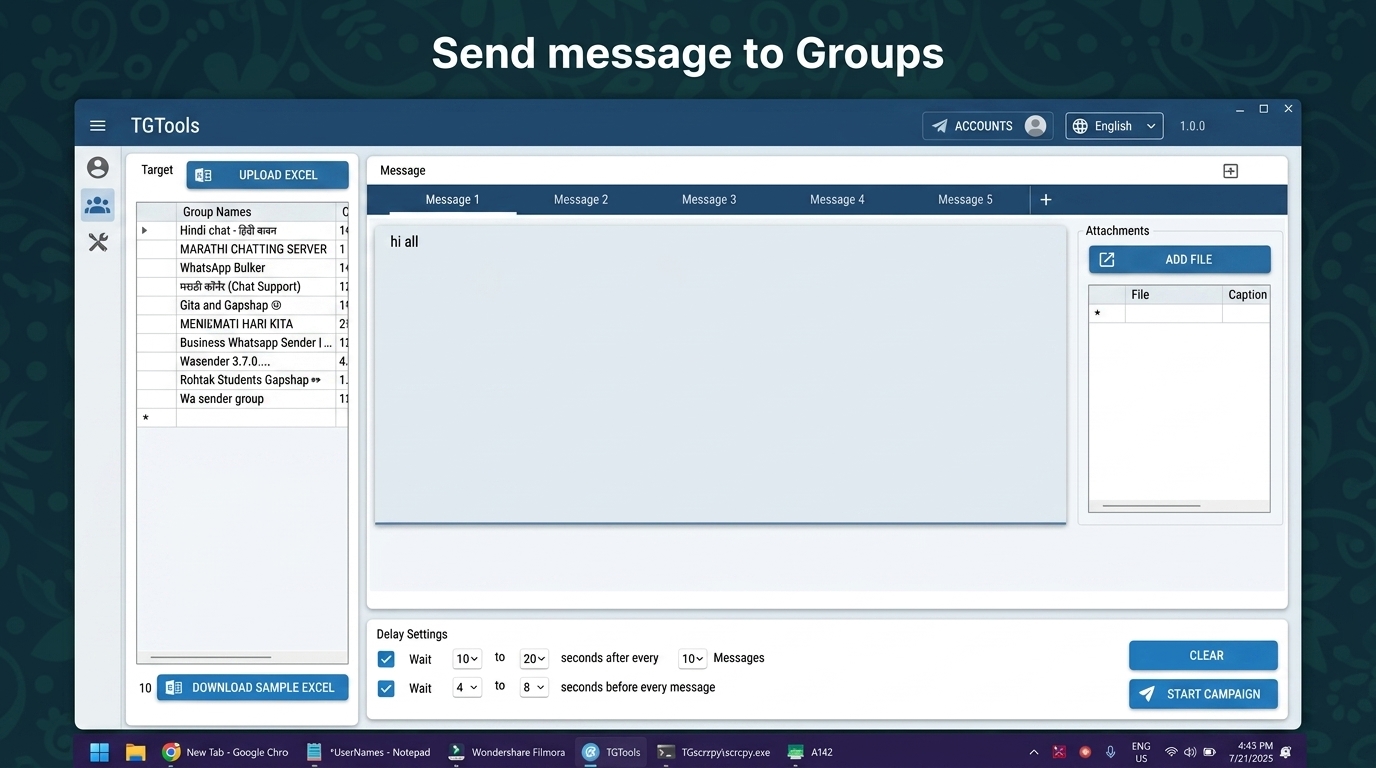
Task: Click into the message text area
Action: (720, 374)
